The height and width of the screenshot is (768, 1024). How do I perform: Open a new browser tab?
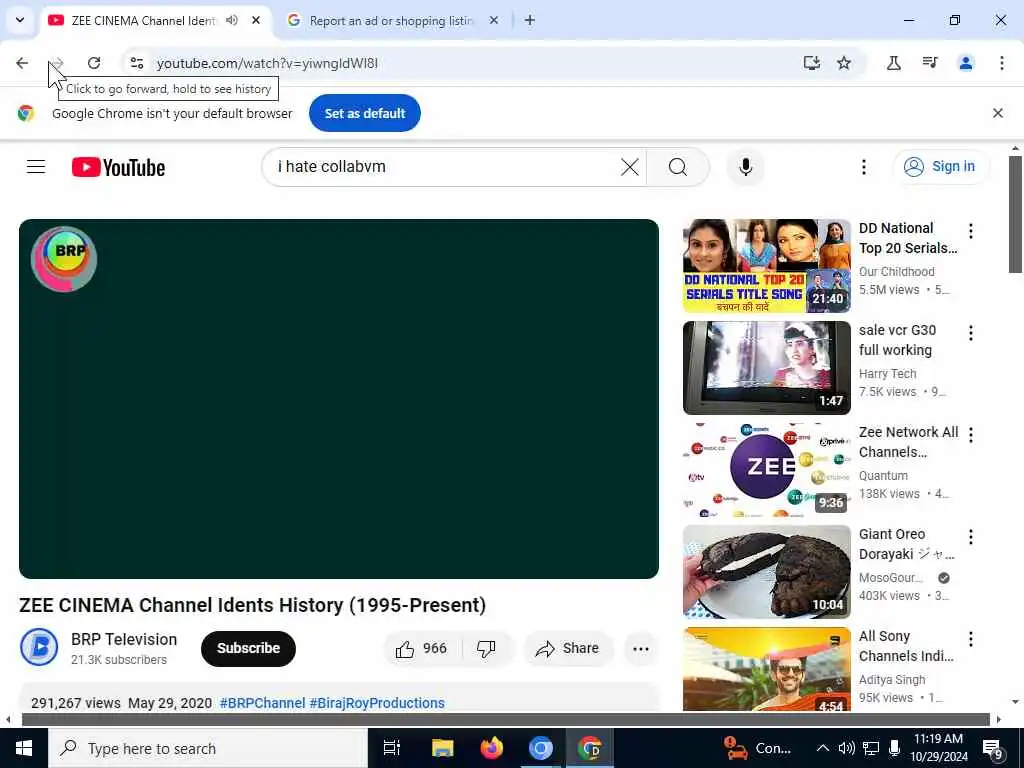click(x=530, y=20)
